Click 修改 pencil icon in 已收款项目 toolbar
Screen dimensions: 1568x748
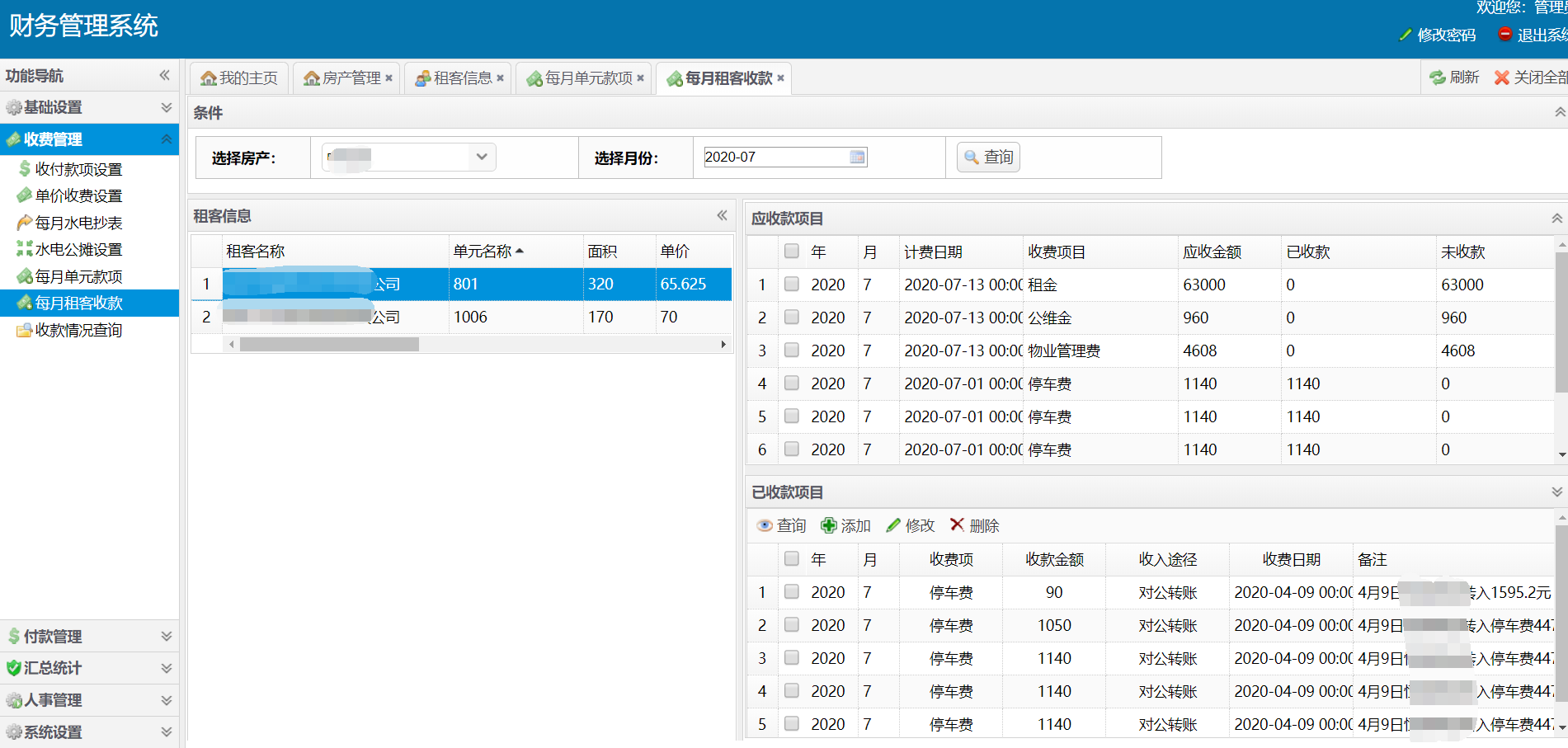(910, 525)
